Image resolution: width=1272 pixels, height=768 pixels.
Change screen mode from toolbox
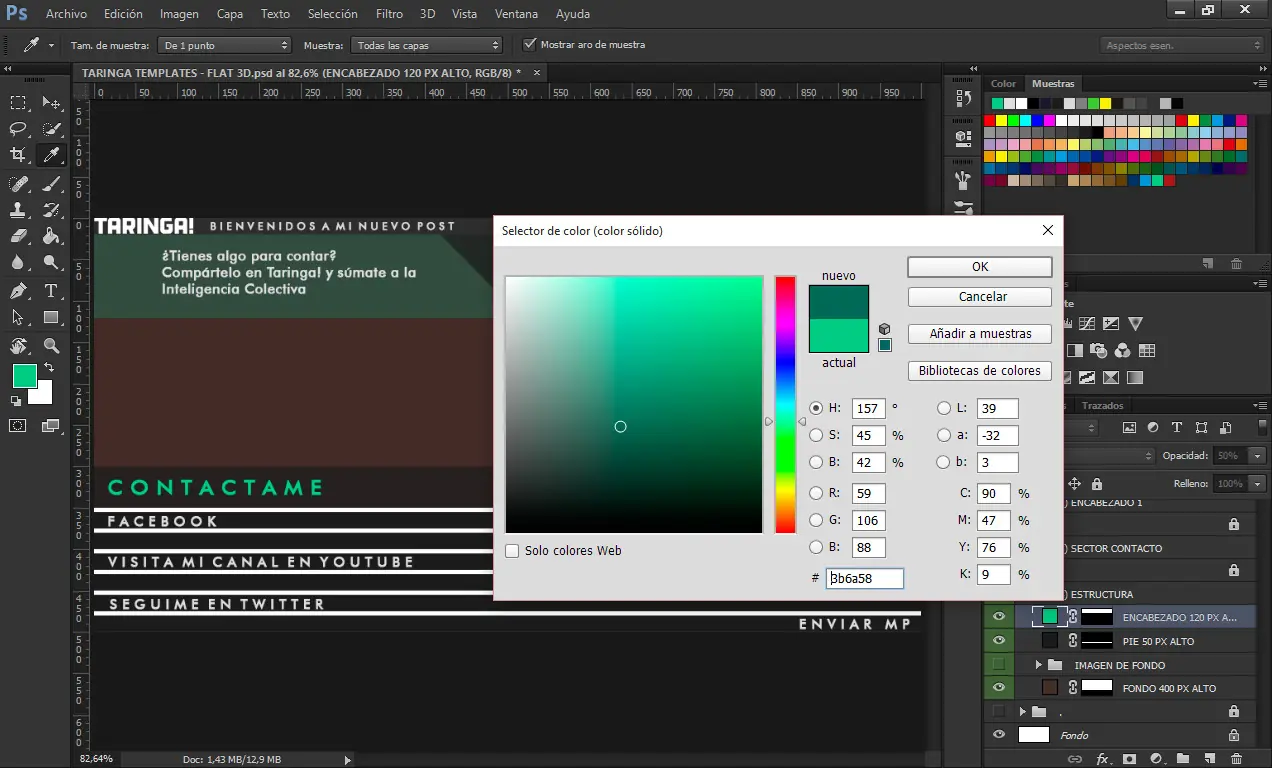coord(51,426)
